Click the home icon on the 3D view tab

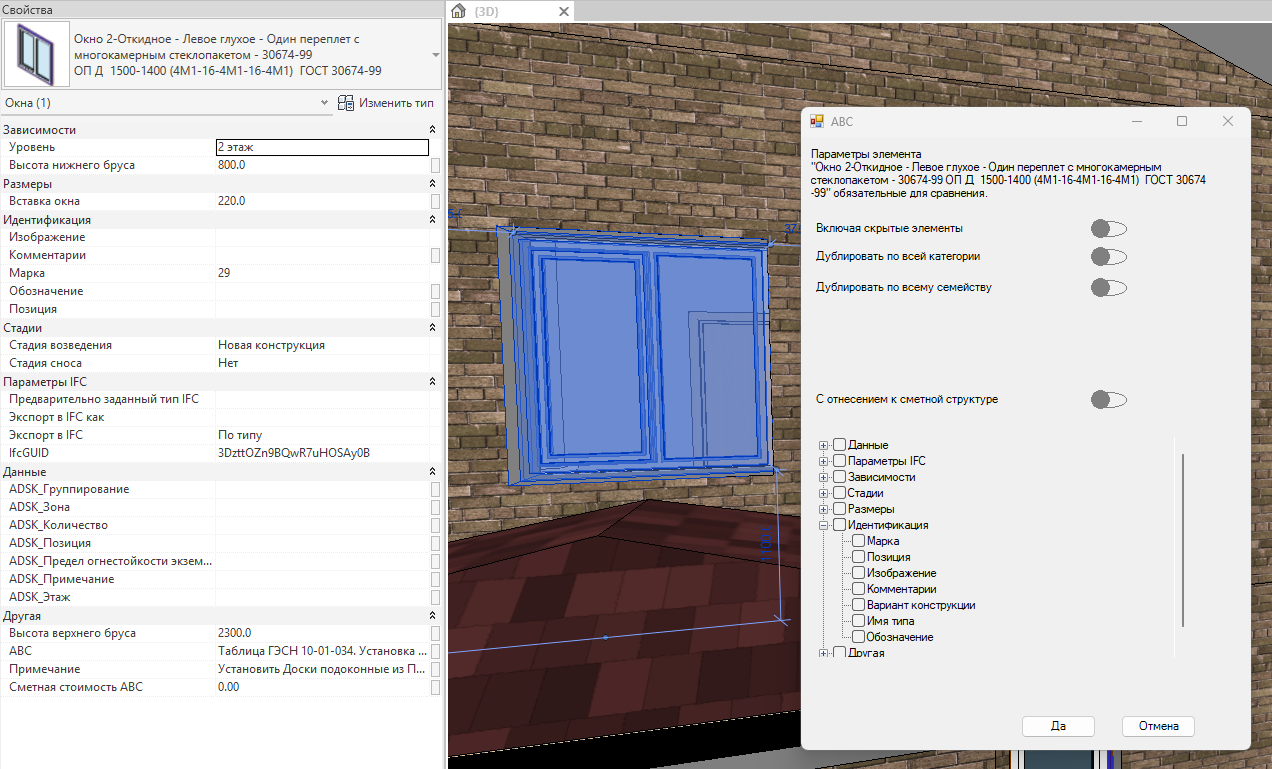tap(458, 12)
